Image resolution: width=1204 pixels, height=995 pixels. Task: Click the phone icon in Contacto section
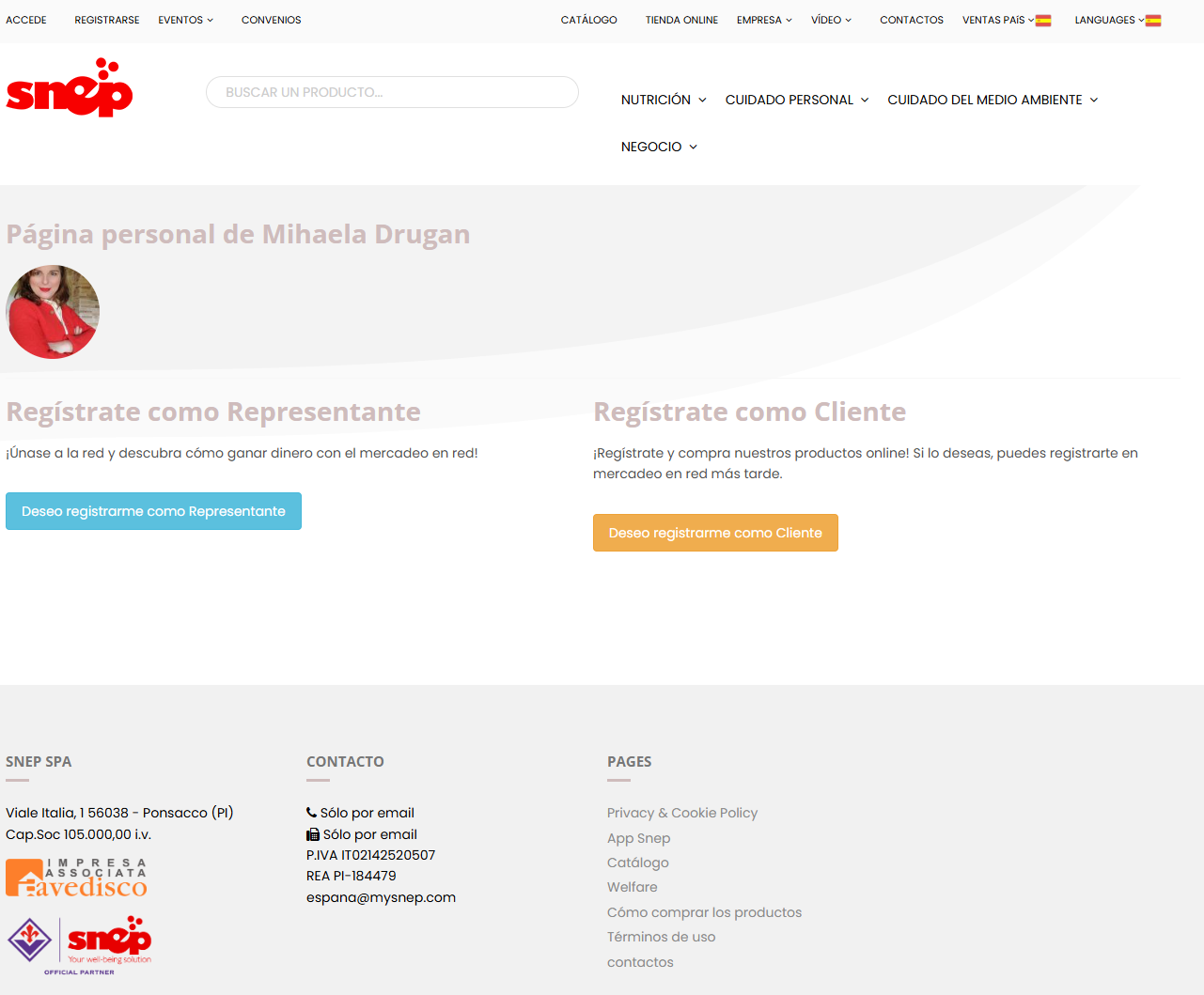(311, 813)
